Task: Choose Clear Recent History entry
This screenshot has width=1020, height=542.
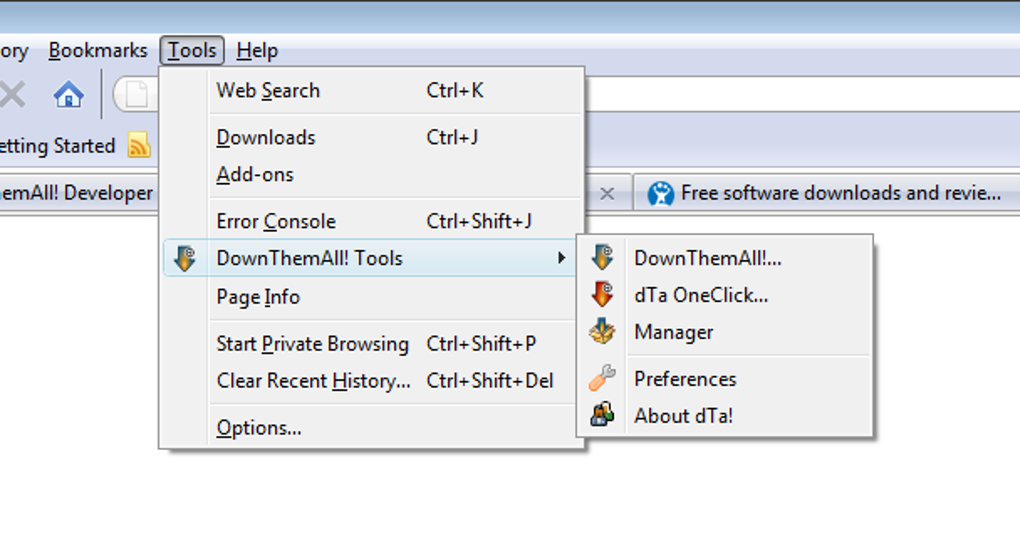Action: click(313, 381)
